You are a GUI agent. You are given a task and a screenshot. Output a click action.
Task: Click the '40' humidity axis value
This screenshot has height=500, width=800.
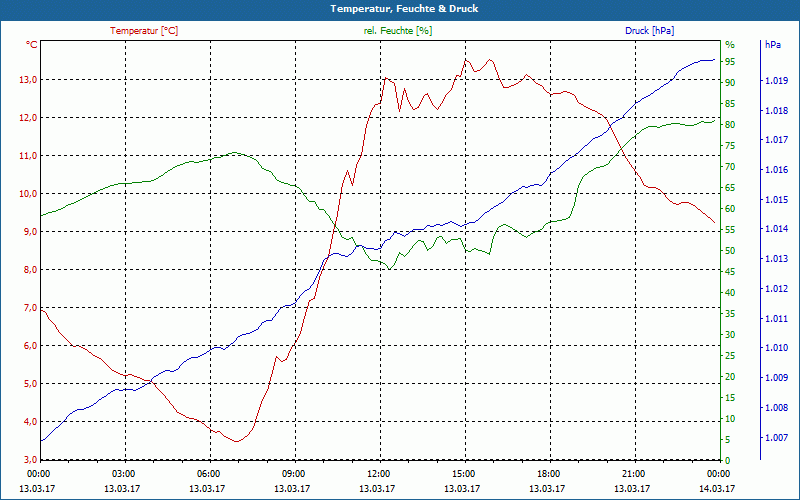click(730, 293)
